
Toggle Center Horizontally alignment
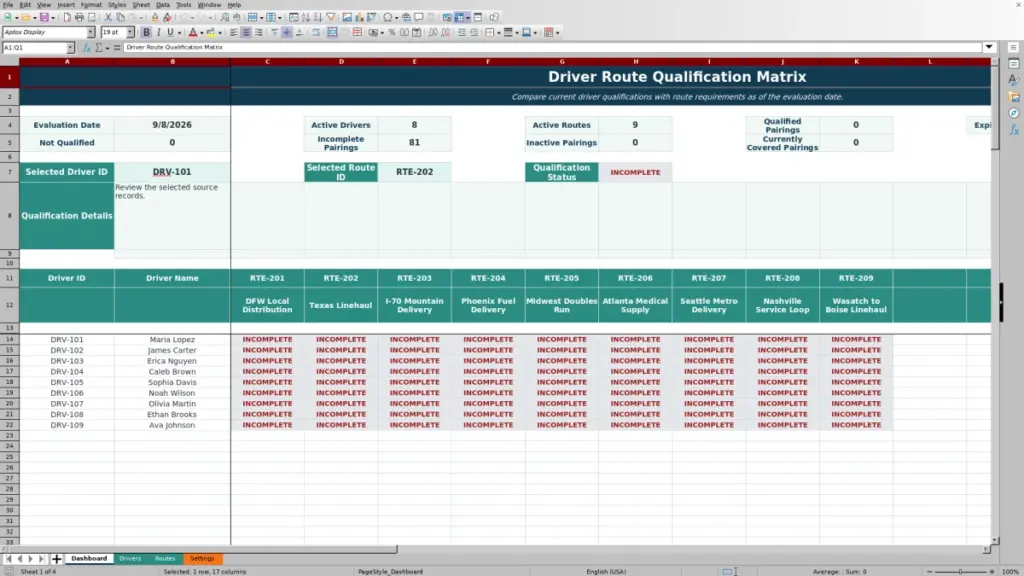coord(246,32)
